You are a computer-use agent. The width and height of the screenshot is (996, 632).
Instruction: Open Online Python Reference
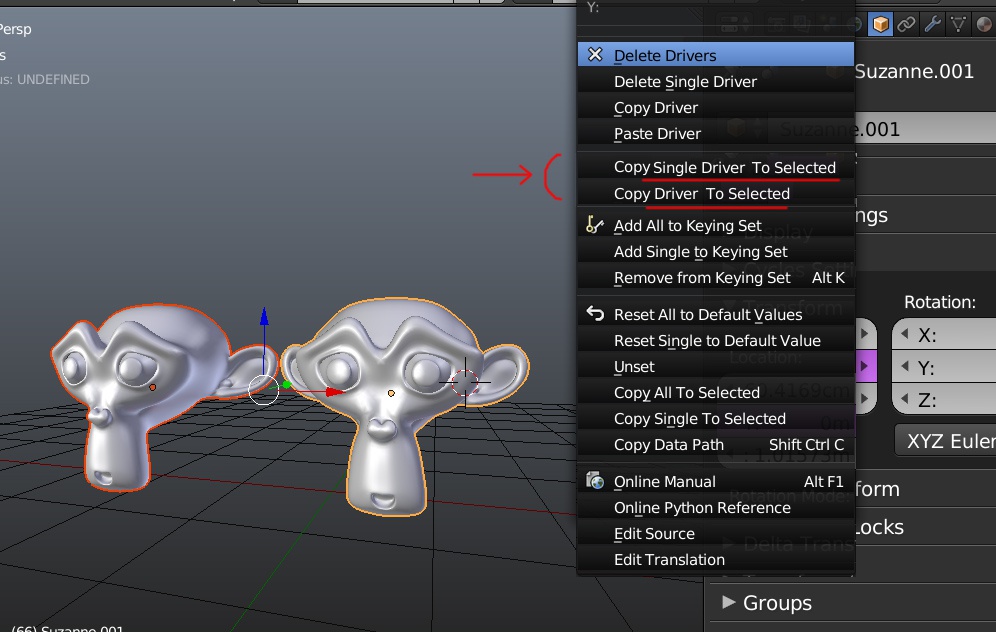click(x=716, y=508)
